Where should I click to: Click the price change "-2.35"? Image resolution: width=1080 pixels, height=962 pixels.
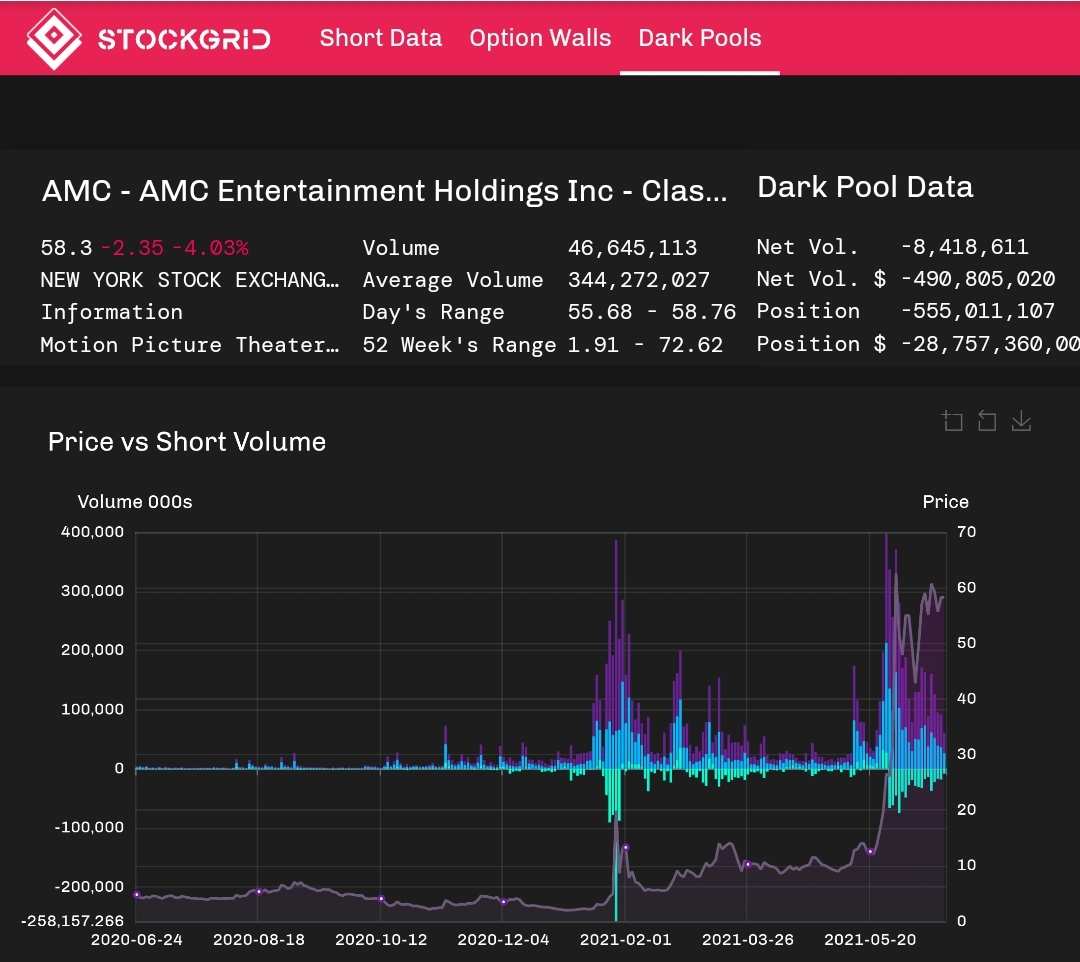(132, 248)
